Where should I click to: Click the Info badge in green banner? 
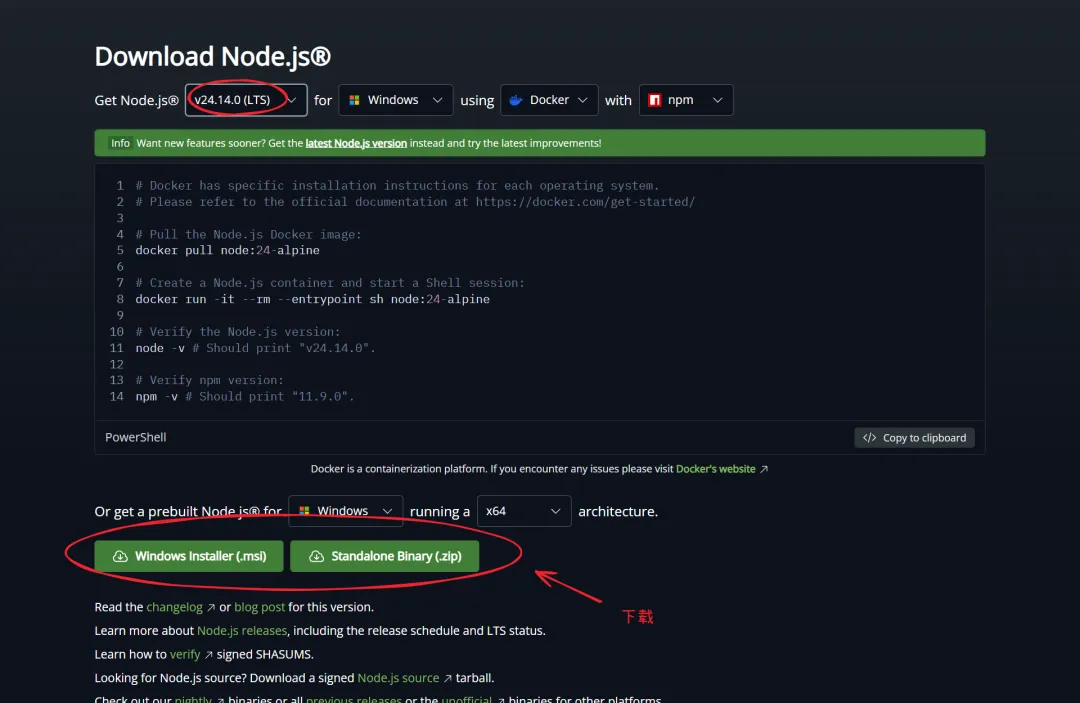(120, 143)
